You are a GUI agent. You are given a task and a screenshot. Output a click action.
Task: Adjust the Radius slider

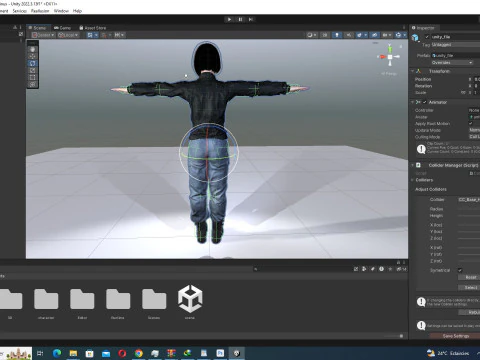point(469,209)
